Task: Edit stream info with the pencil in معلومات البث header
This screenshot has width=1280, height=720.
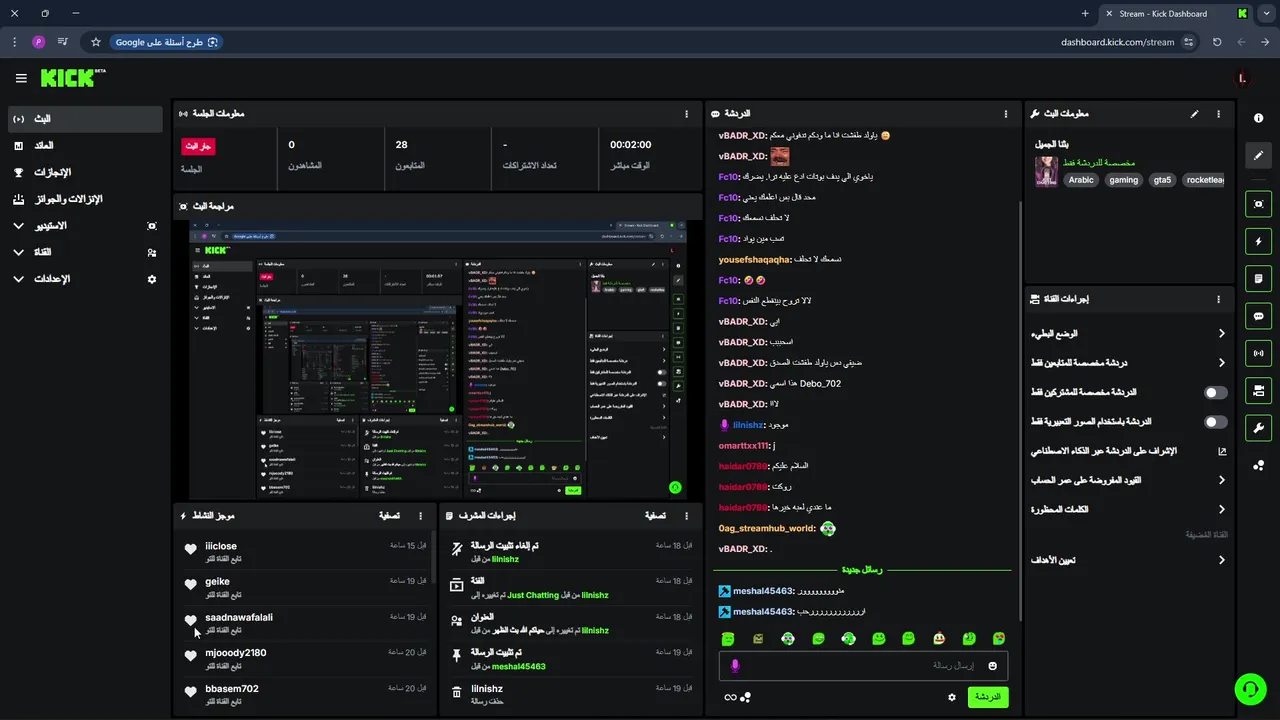Action: click(x=1194, y=114)
